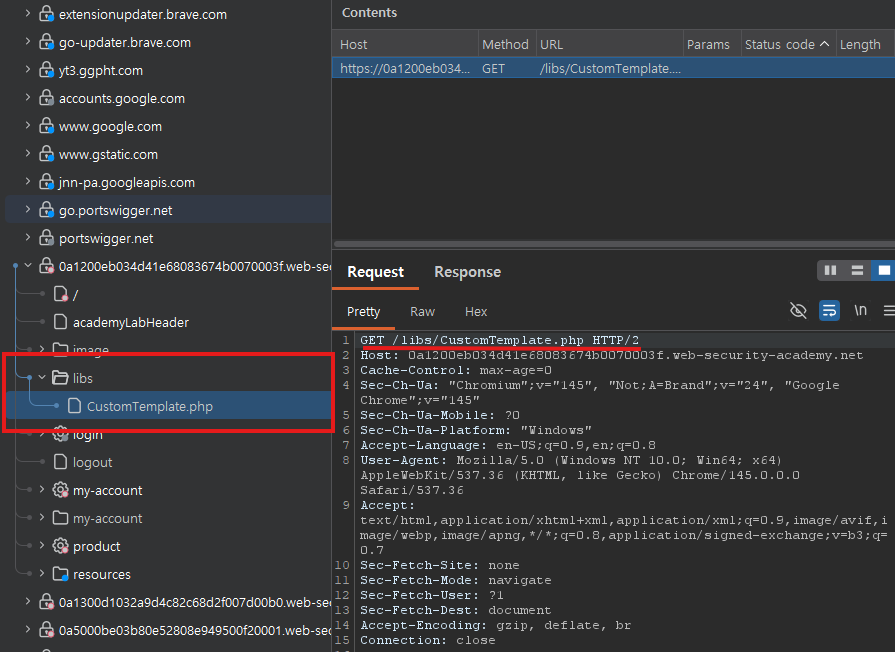Click the CustomTemplate.php file icon
This screenshot has width=895, height=652.
(75, 406)
